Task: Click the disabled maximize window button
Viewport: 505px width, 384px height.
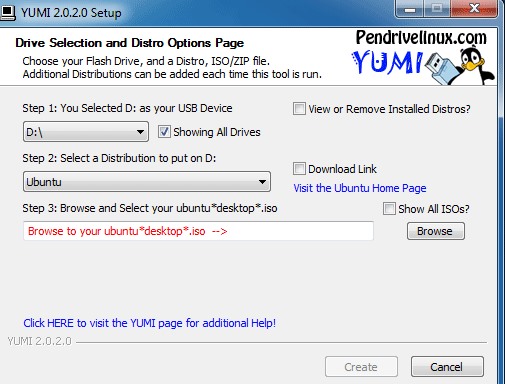Action: point(437,9)
